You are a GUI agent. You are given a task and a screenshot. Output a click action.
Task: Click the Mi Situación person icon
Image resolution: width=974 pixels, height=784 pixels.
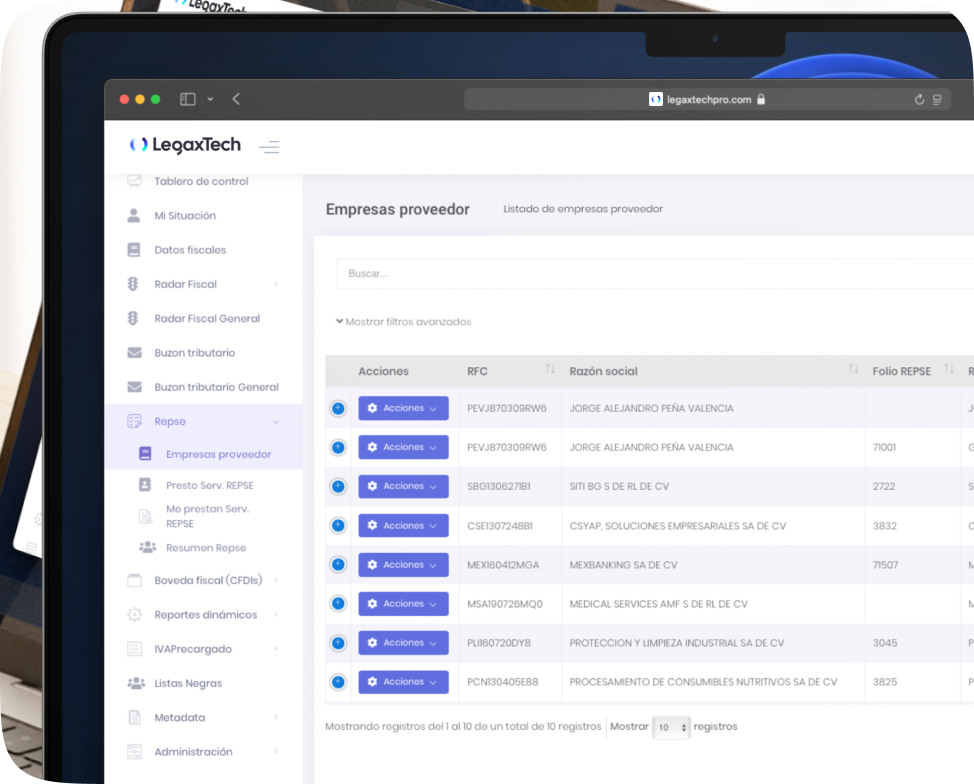click(134, 216)
